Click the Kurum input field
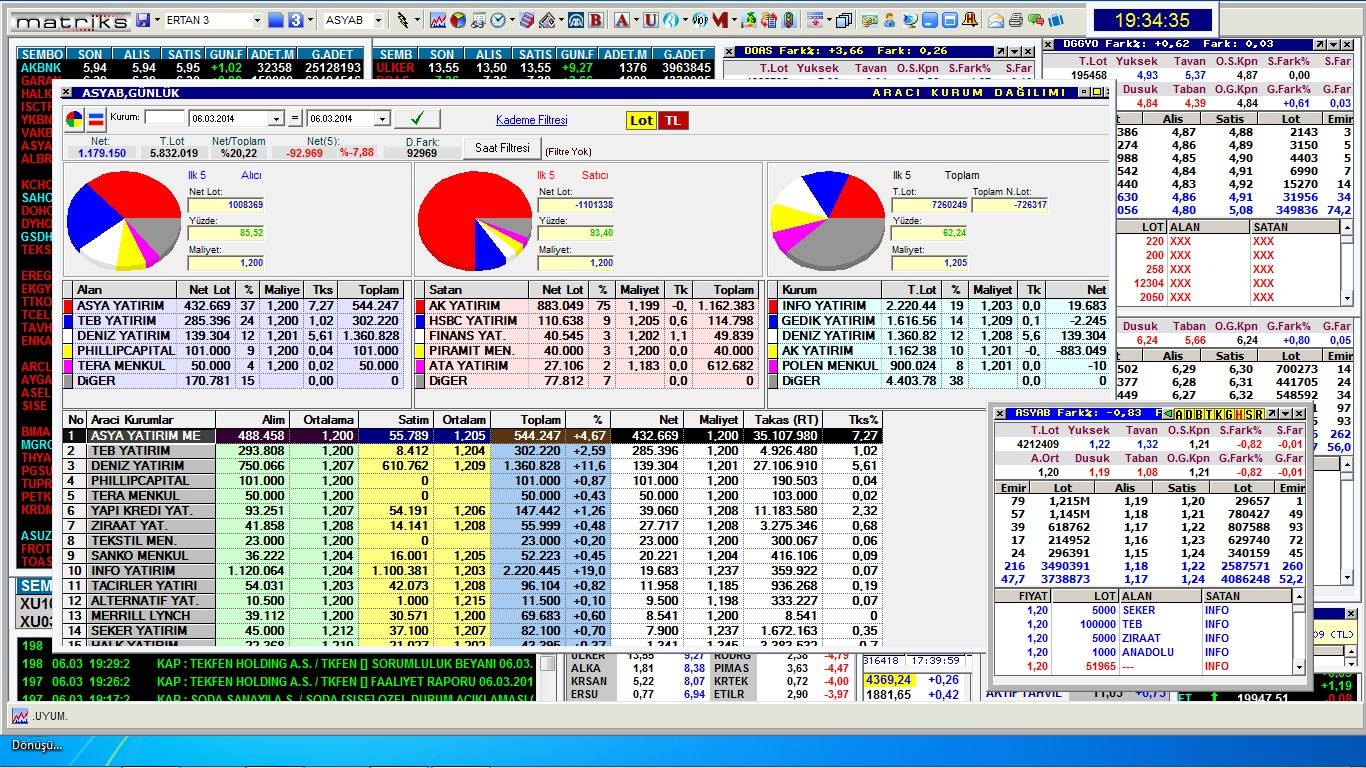1366x768 pixels. tap(165, 118)
